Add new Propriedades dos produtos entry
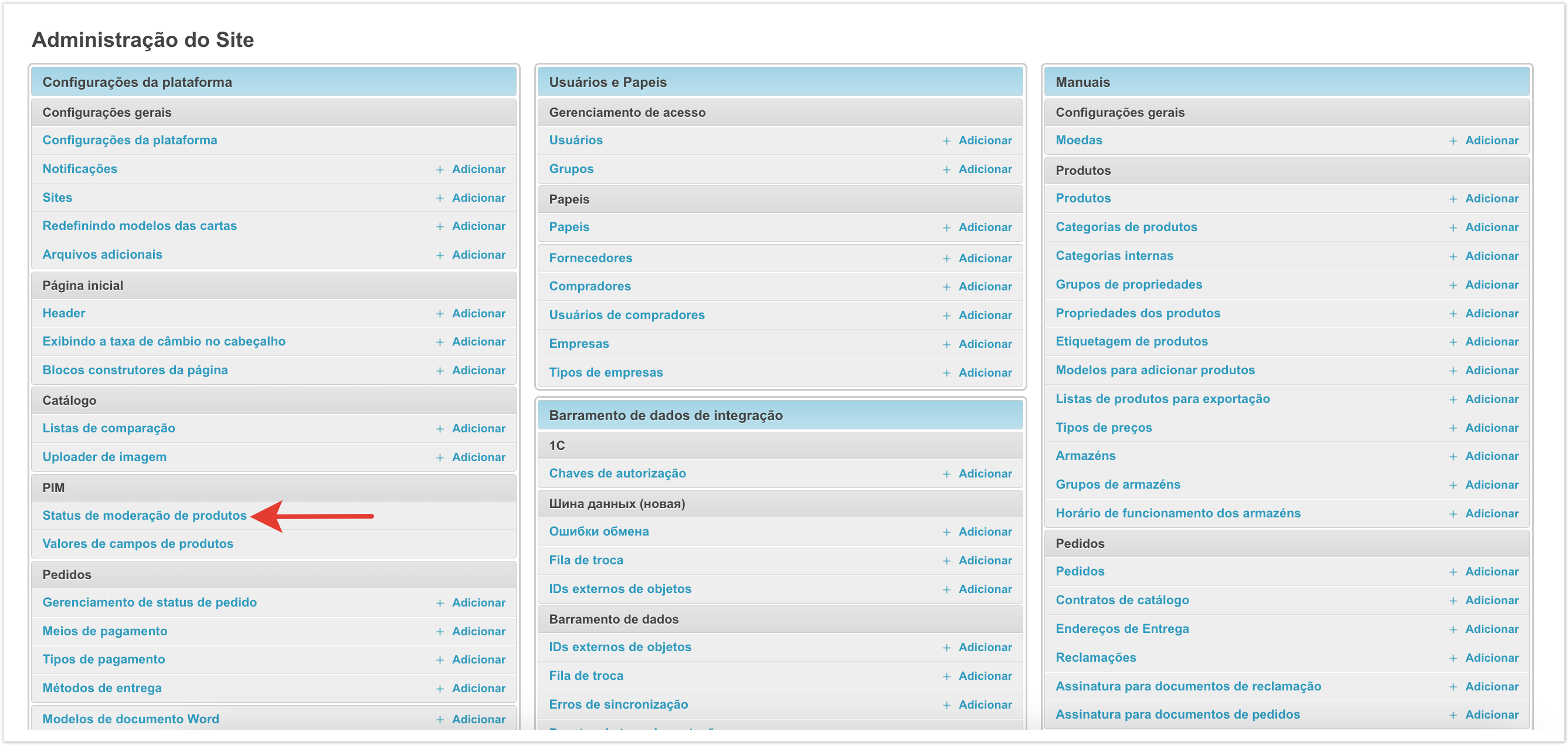Image resolution: width=1568 pixels, height=745 pixels. pos(1491,314)
